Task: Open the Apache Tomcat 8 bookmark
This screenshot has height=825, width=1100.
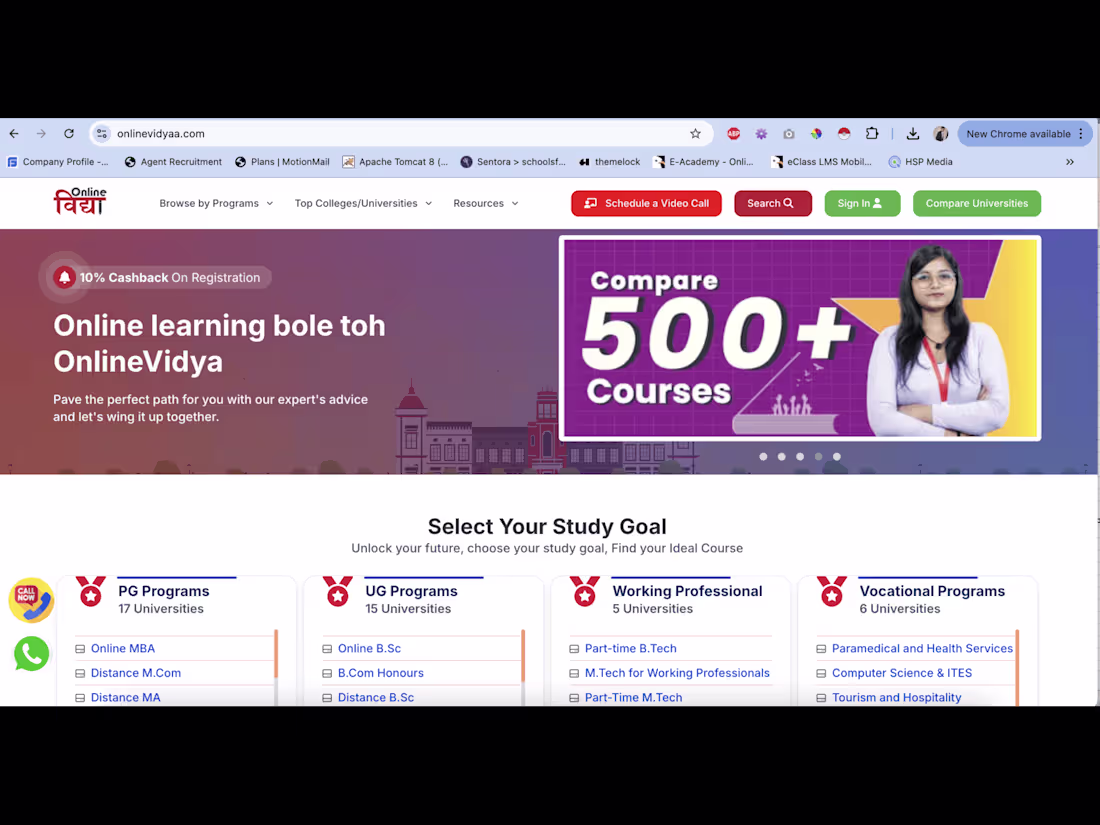Action: tap(395, 161)
